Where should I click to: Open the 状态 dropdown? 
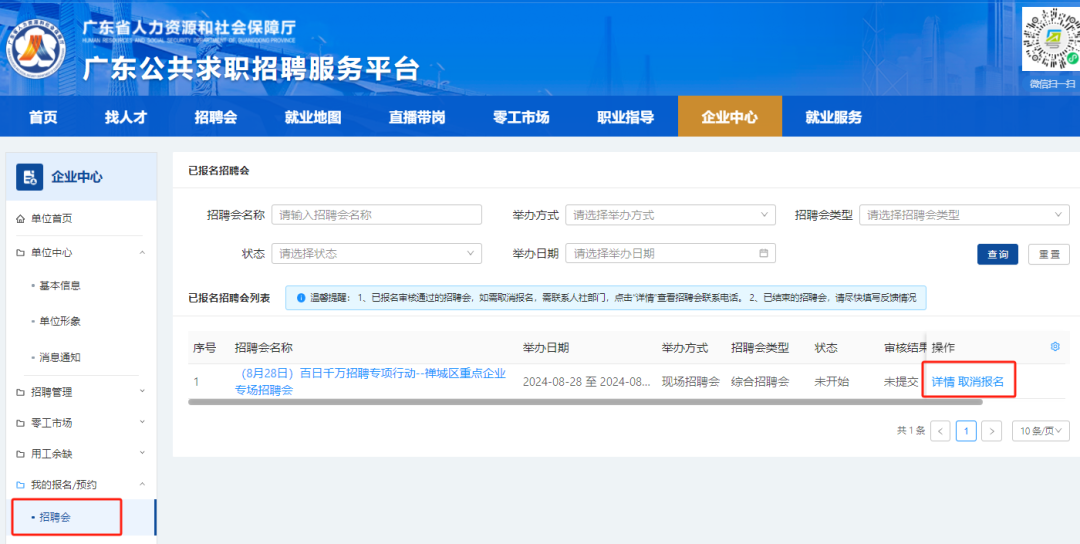point(377,253)
